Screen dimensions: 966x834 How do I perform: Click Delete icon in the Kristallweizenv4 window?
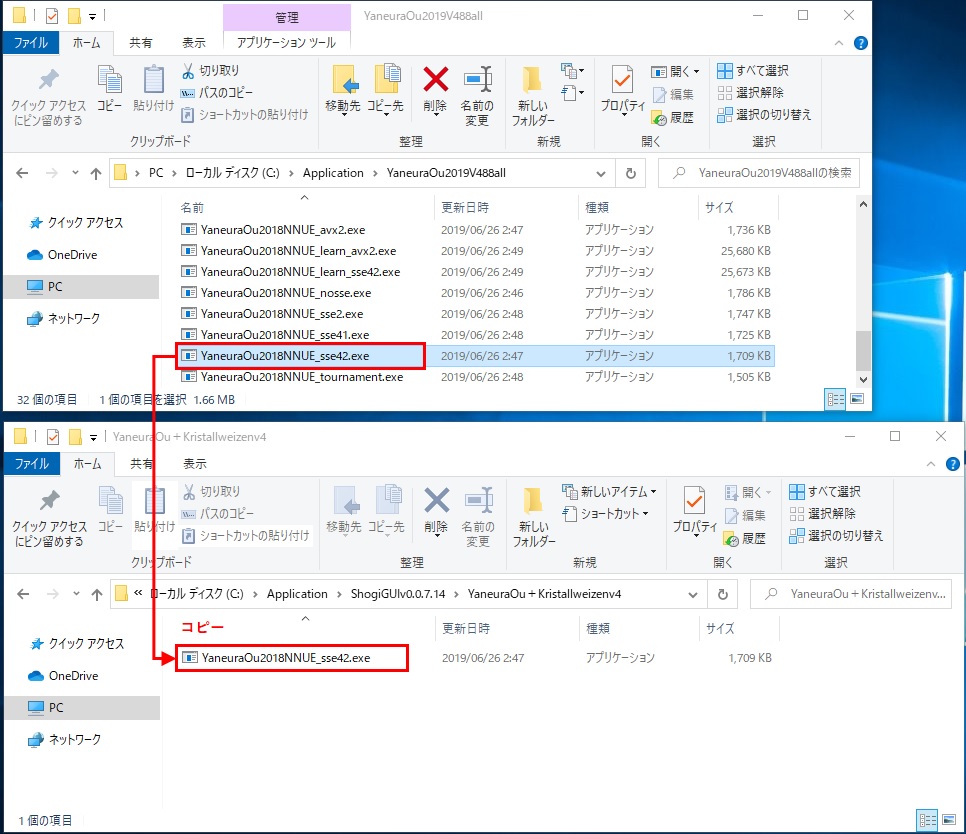[x=436, y=511]
